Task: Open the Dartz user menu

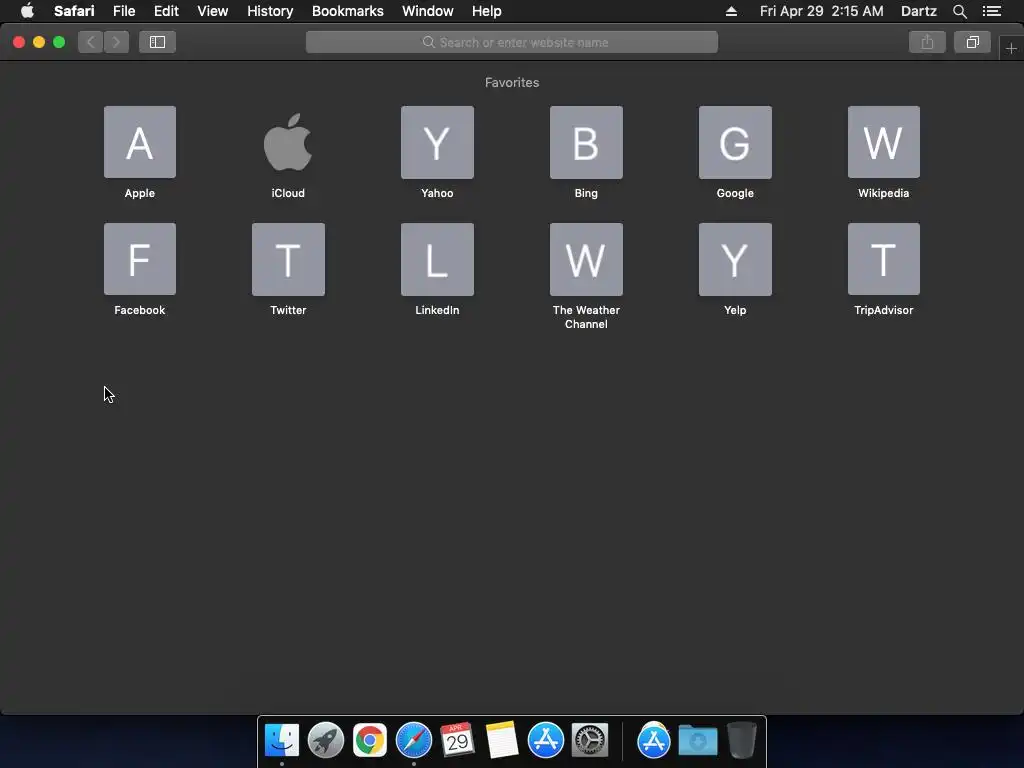Action: pos(918,11)
